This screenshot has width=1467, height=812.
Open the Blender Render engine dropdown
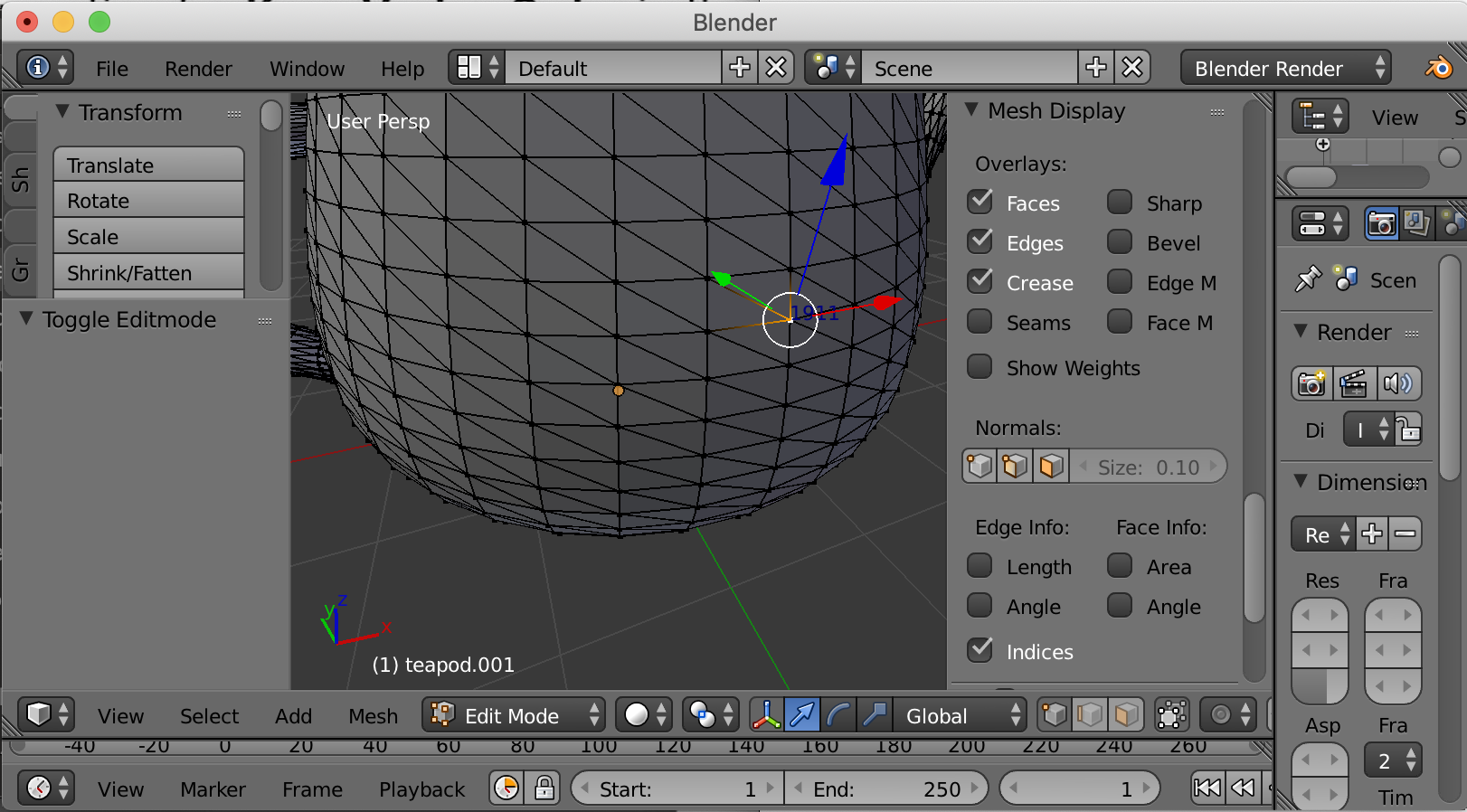point(1286,68)
